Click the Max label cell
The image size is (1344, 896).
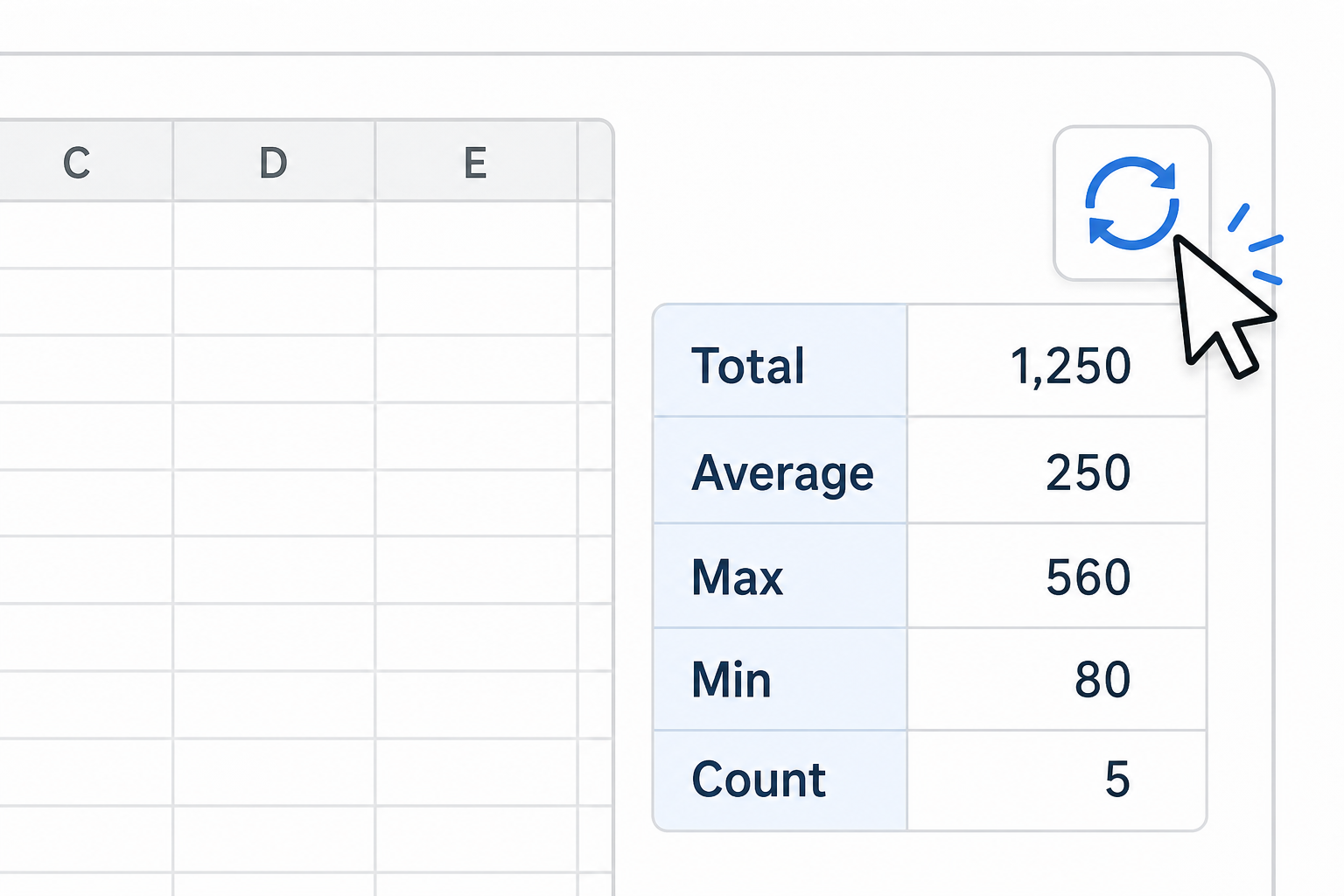(780, 576)
